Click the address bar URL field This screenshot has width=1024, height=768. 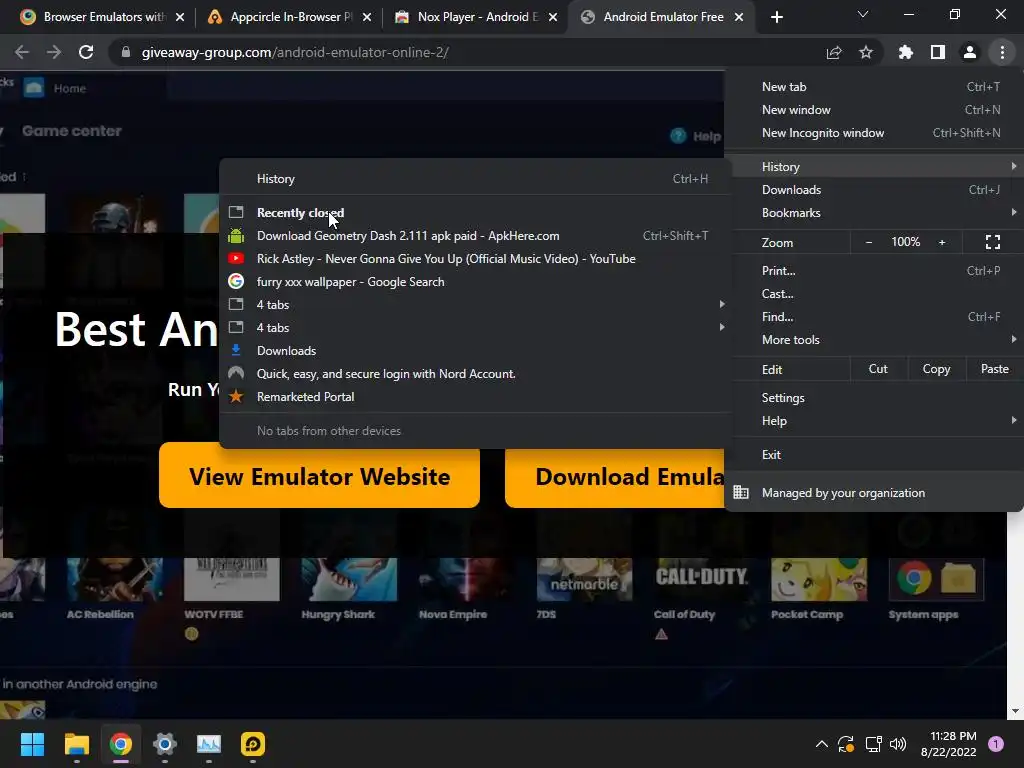470,52
